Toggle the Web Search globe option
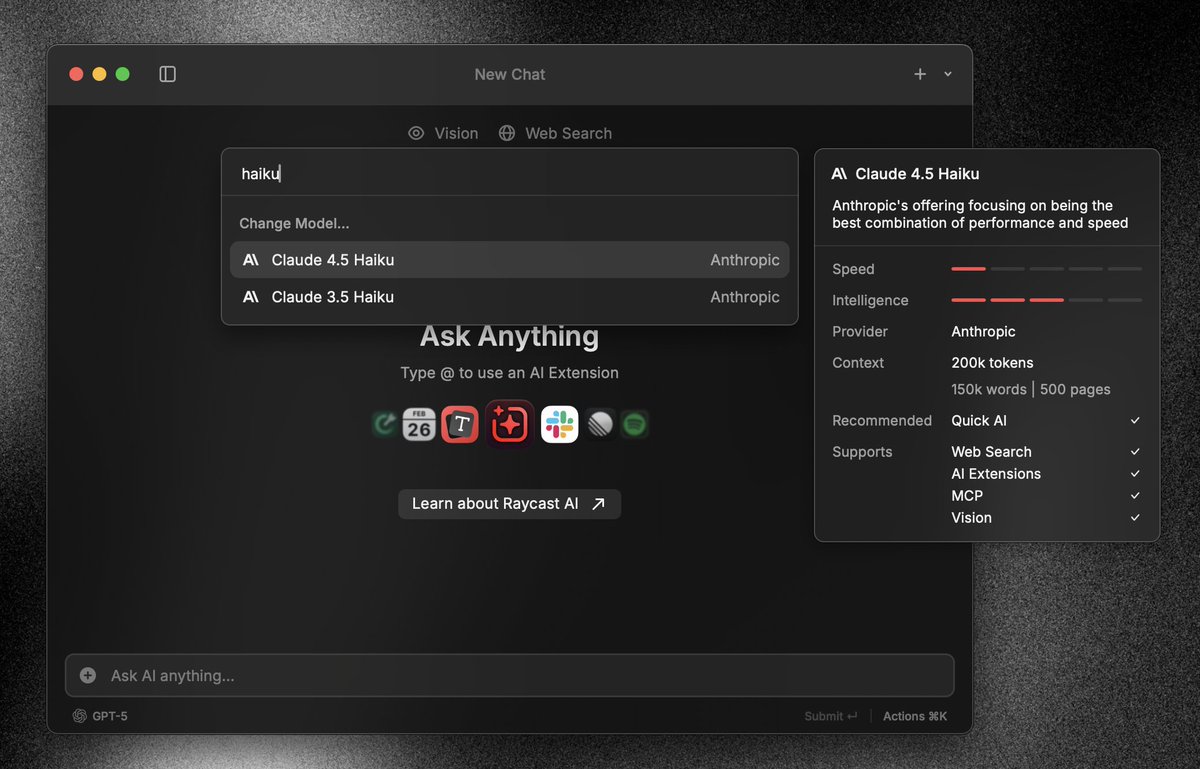 [x=555, y=133]
